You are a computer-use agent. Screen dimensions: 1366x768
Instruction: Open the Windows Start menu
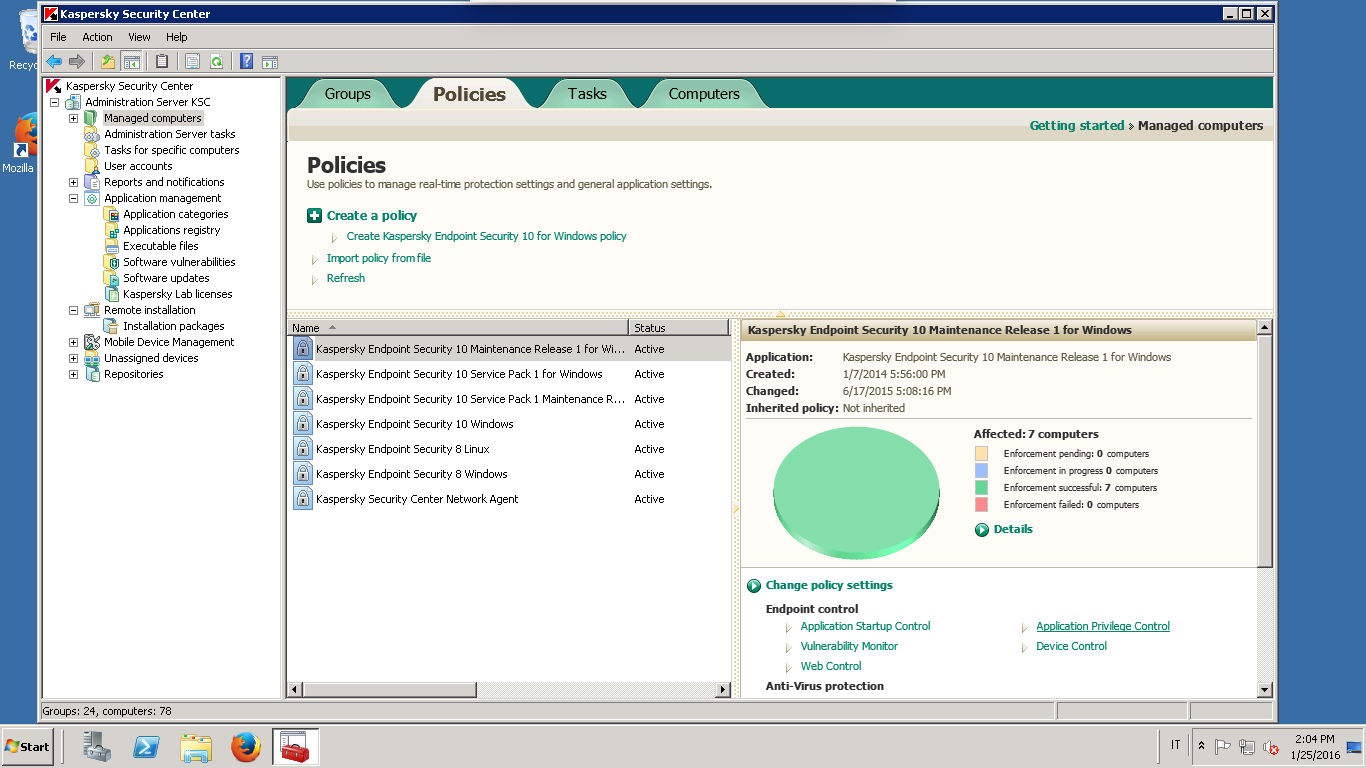[27, 746]
